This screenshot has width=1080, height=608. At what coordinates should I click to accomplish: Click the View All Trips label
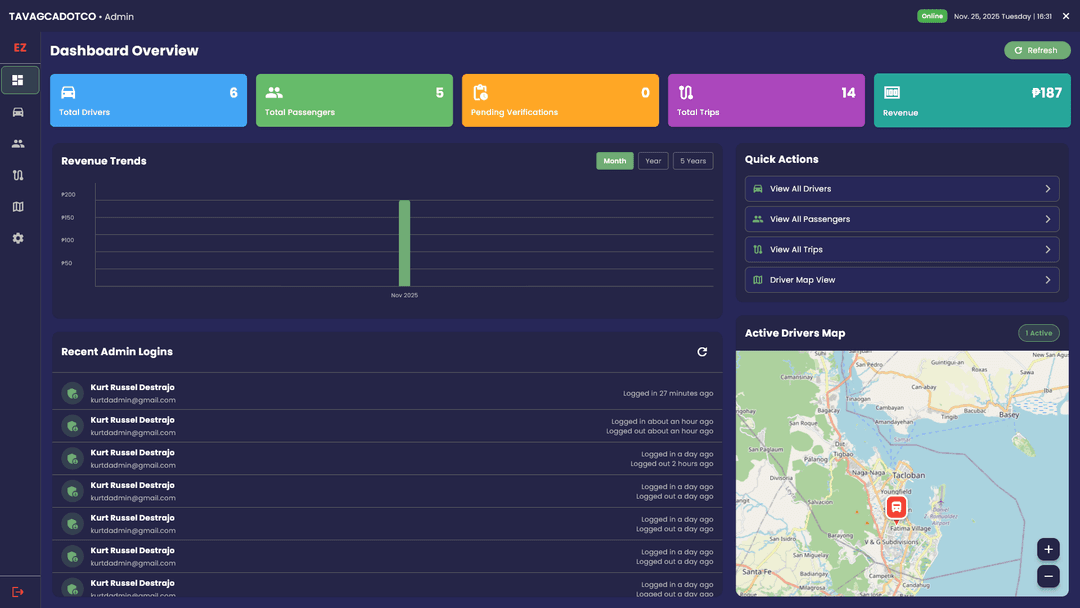(796, 249)
